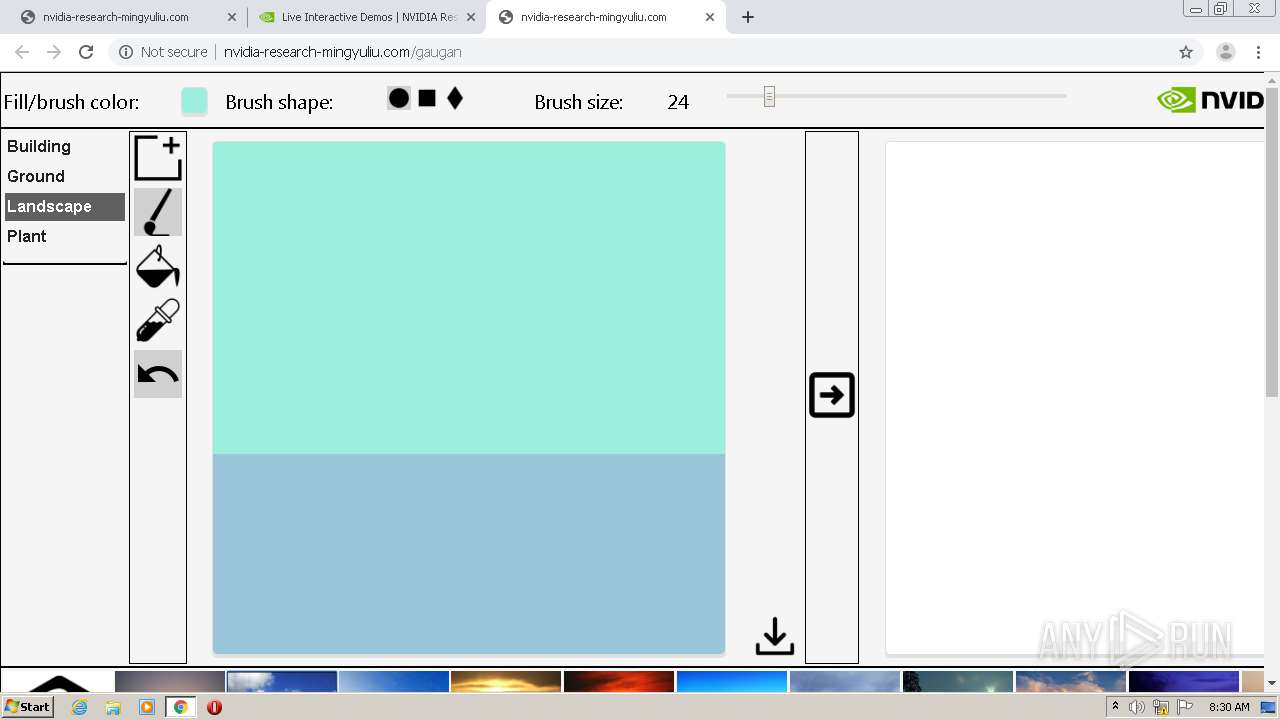Select the yellow sunset style thumbnail
This screenshot has height=720, width=1280.
[506, 681]
